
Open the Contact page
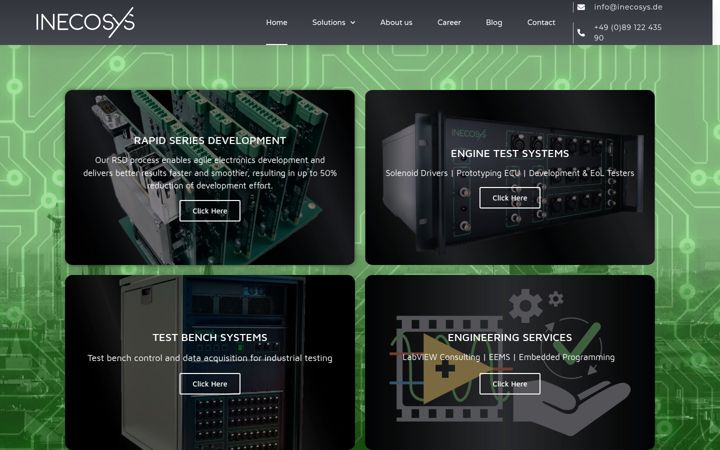[x=541, y=22]
